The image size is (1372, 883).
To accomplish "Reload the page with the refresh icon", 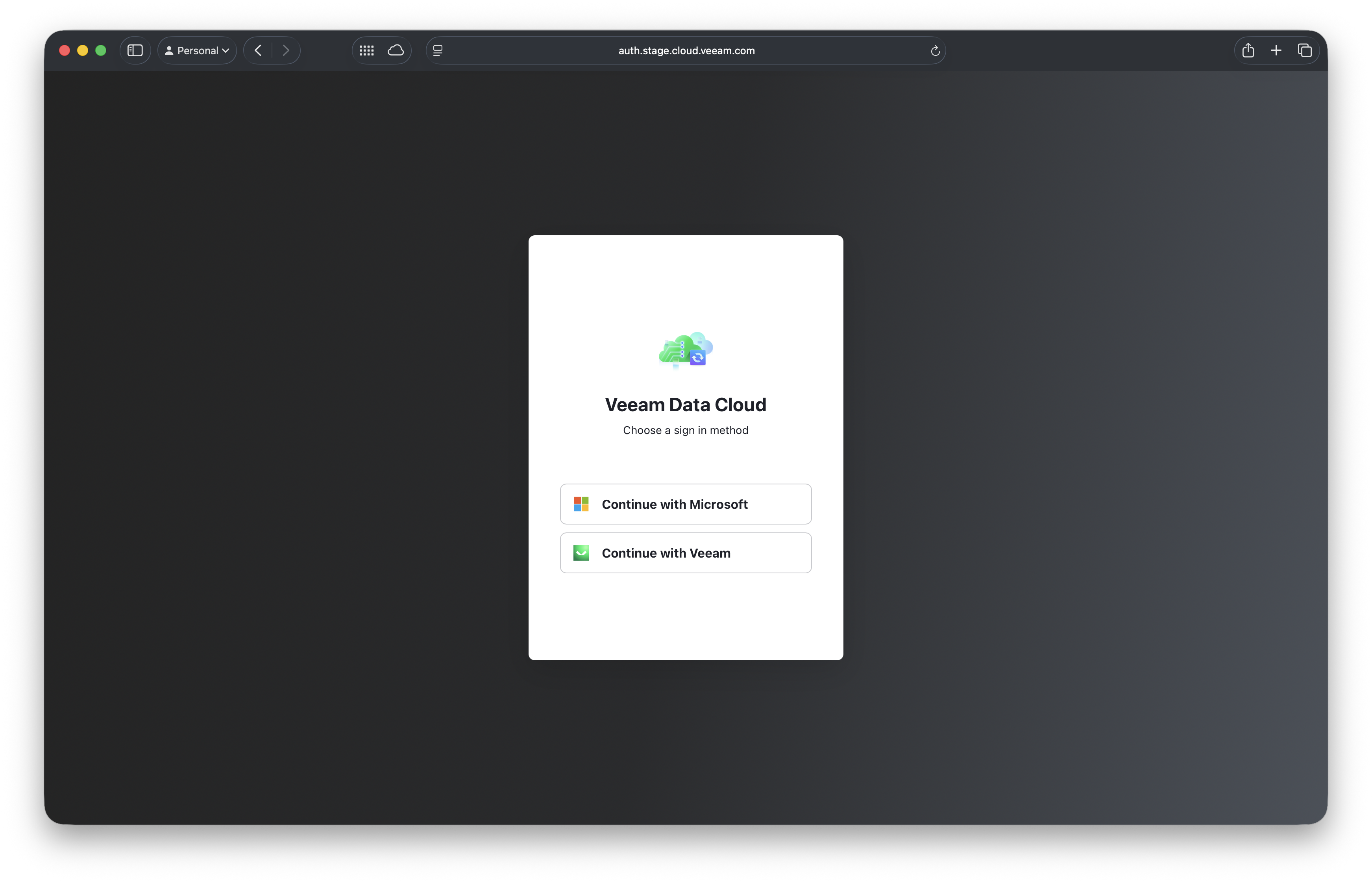I will tap(935, 50).
